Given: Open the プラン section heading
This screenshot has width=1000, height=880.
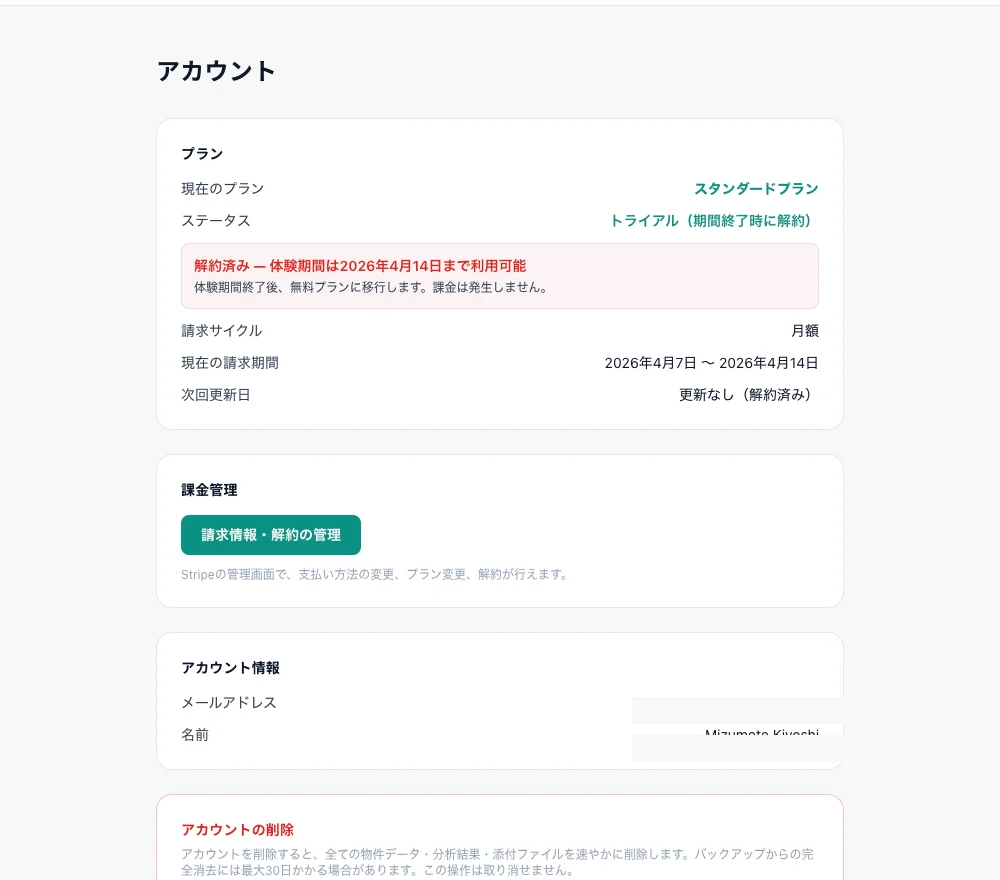Looking at the screenshot, I should 199,153.
